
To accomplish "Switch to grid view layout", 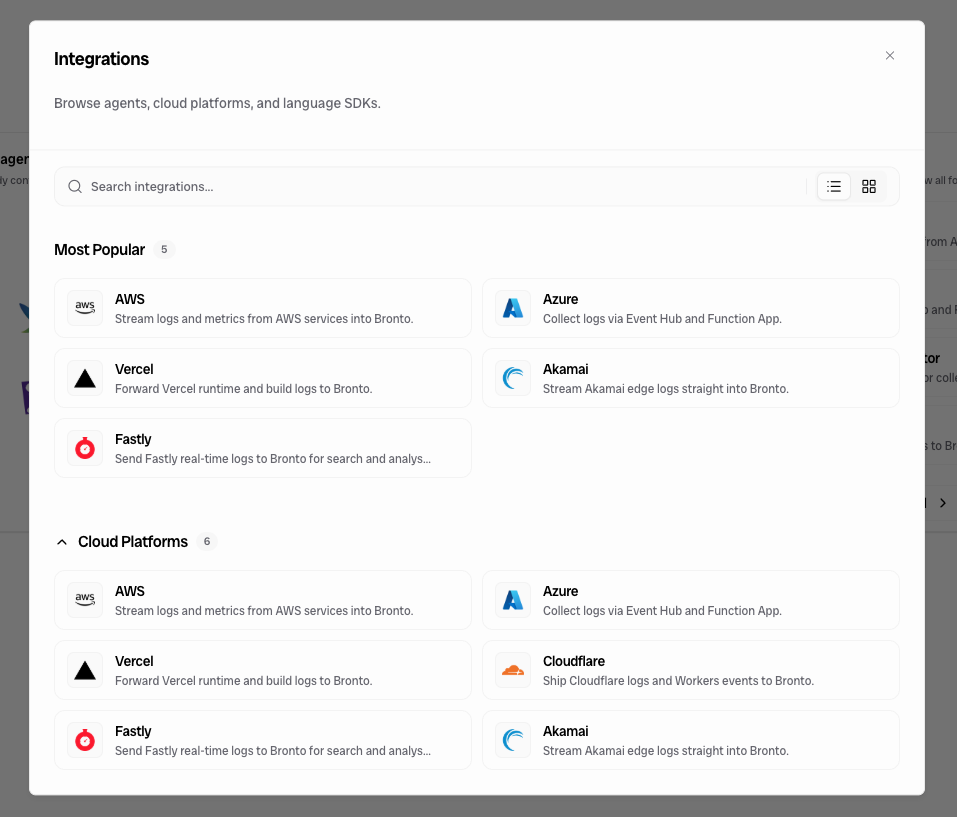I will click(869, 187).
